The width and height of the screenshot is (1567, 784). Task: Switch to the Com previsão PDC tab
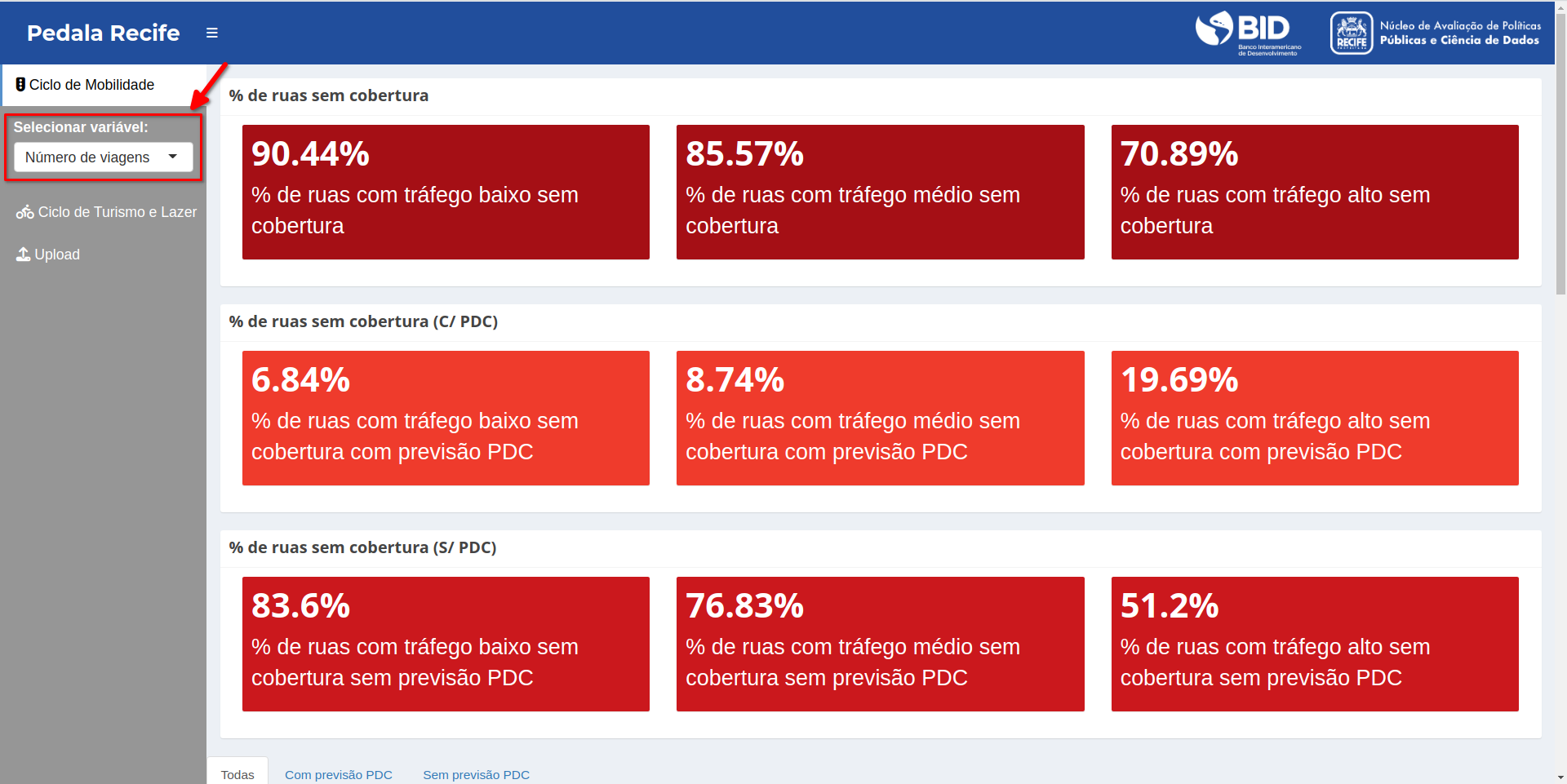pos(339,774)
